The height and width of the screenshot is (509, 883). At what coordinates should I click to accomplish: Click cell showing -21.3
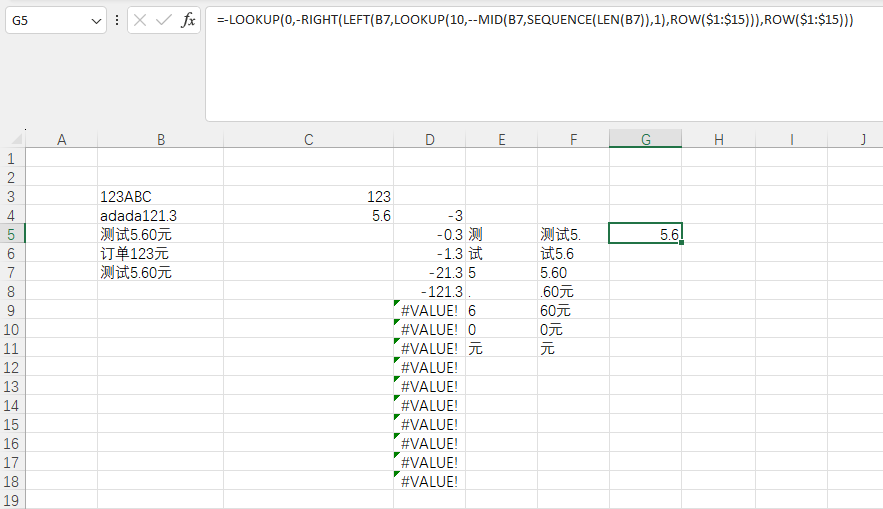[x=430, y=273]
